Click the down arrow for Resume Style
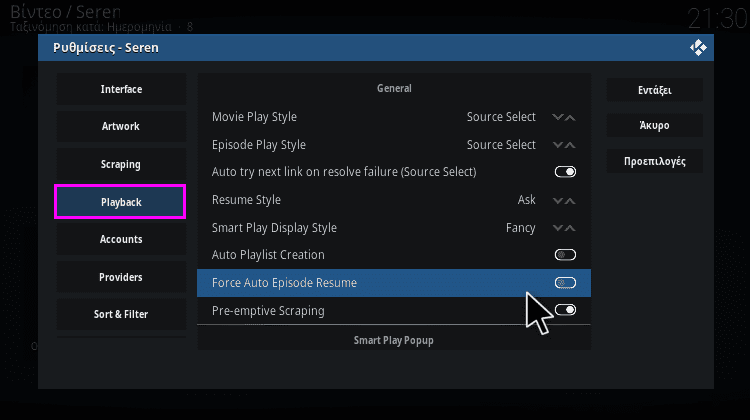 (558, 200)
